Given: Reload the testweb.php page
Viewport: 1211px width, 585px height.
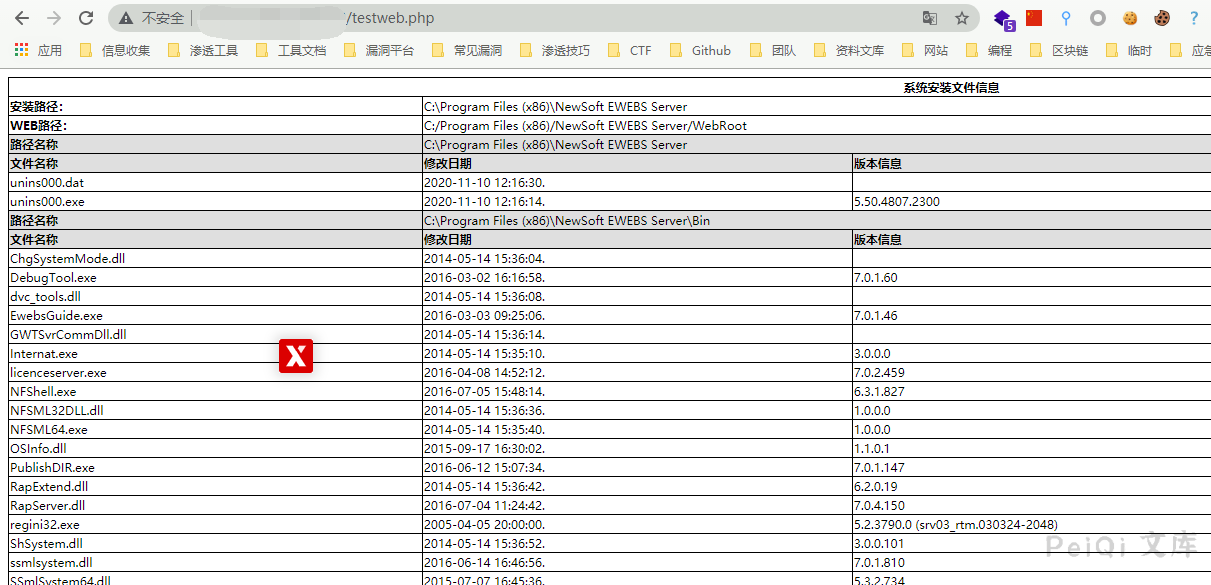Looking at the screenshot, I should (86, 18).
